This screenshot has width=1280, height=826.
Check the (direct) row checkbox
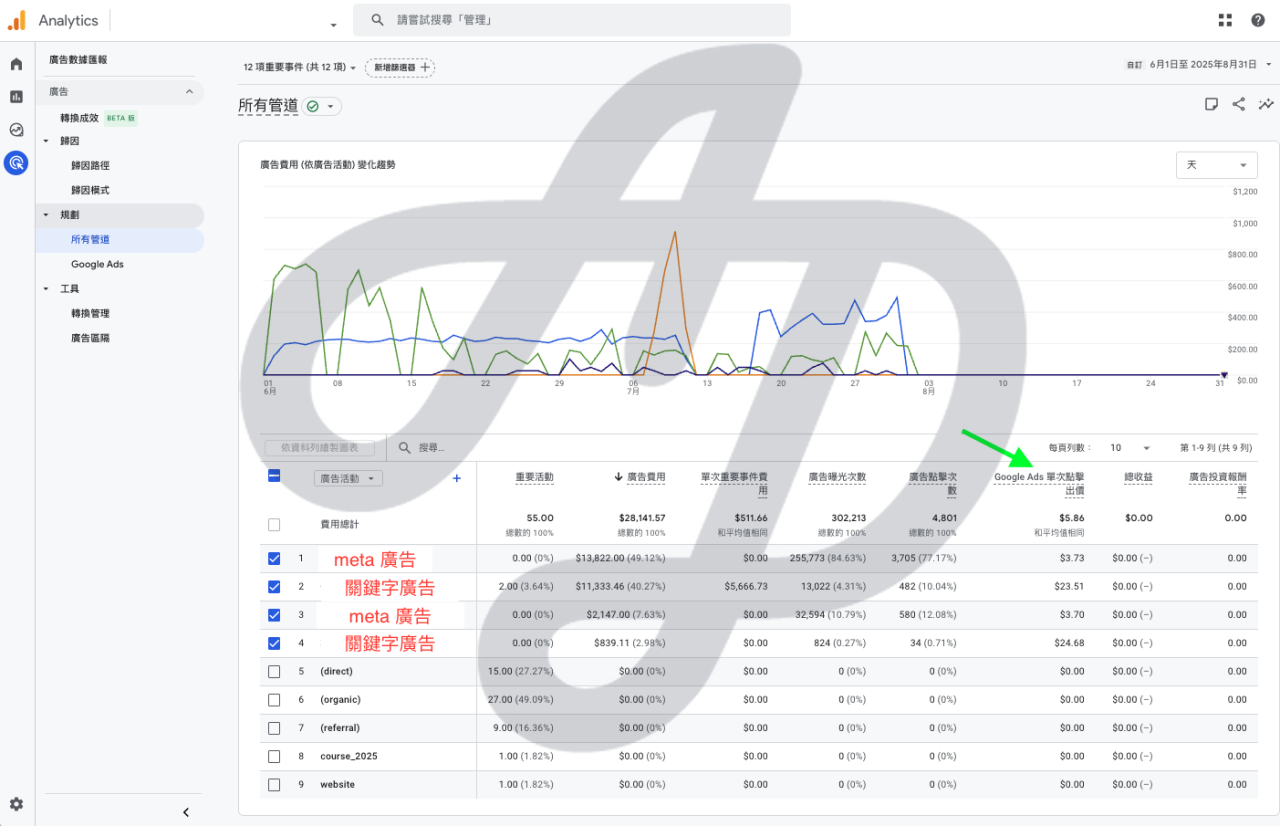[x=274, y=672]
